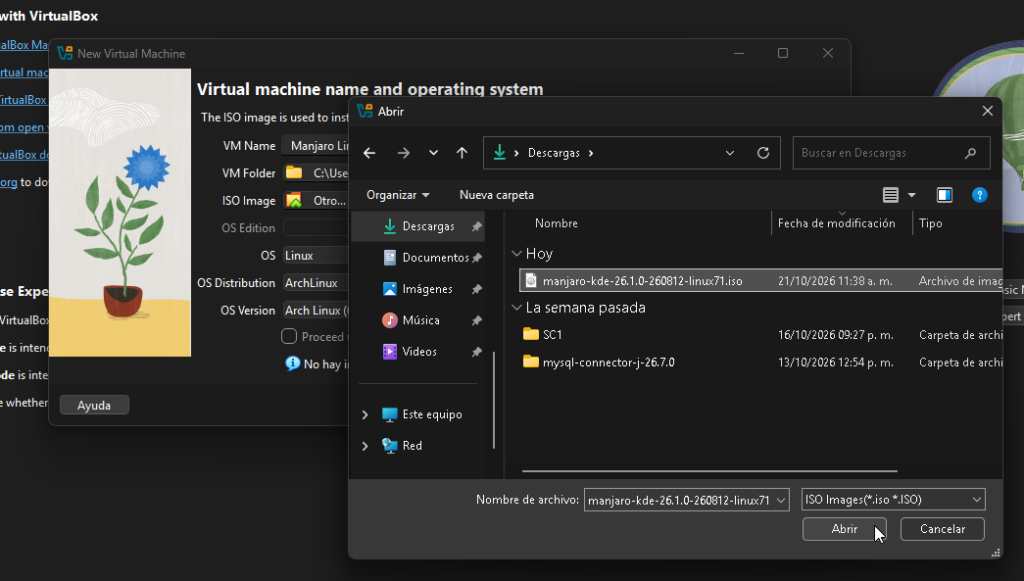Collapse the Hoy group
This screenshot has width=1024, height=581.
517,253
